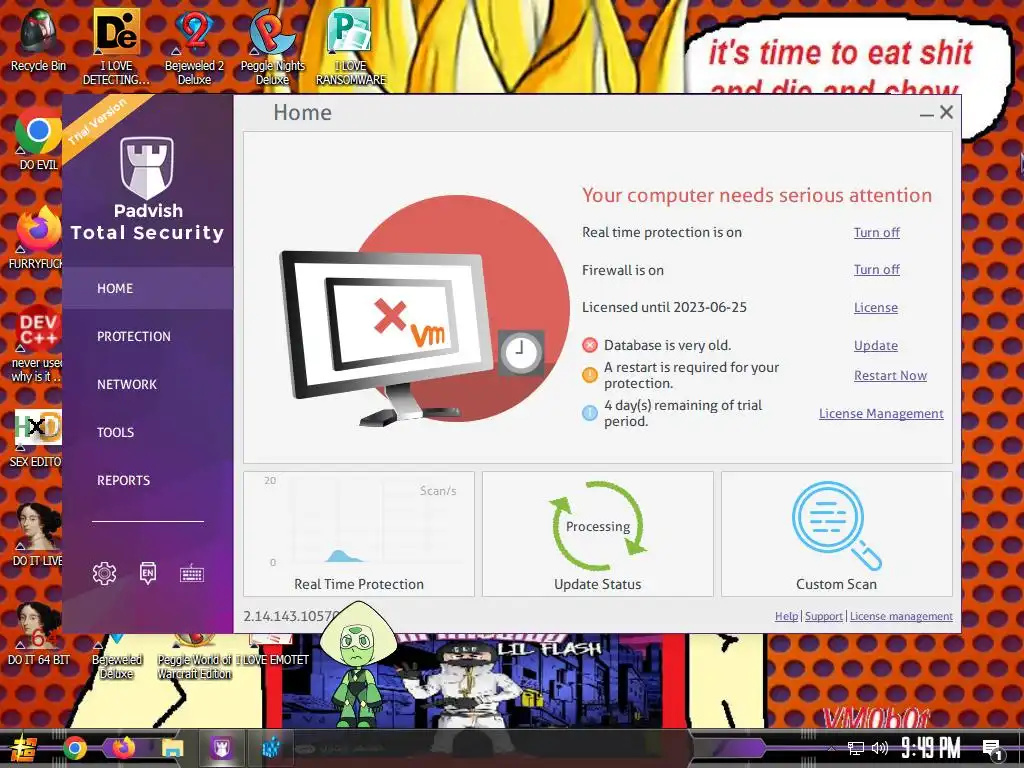Screen dimensions: 1024x768
Task: Click the Restart Now link
Action: coord(890,376)
